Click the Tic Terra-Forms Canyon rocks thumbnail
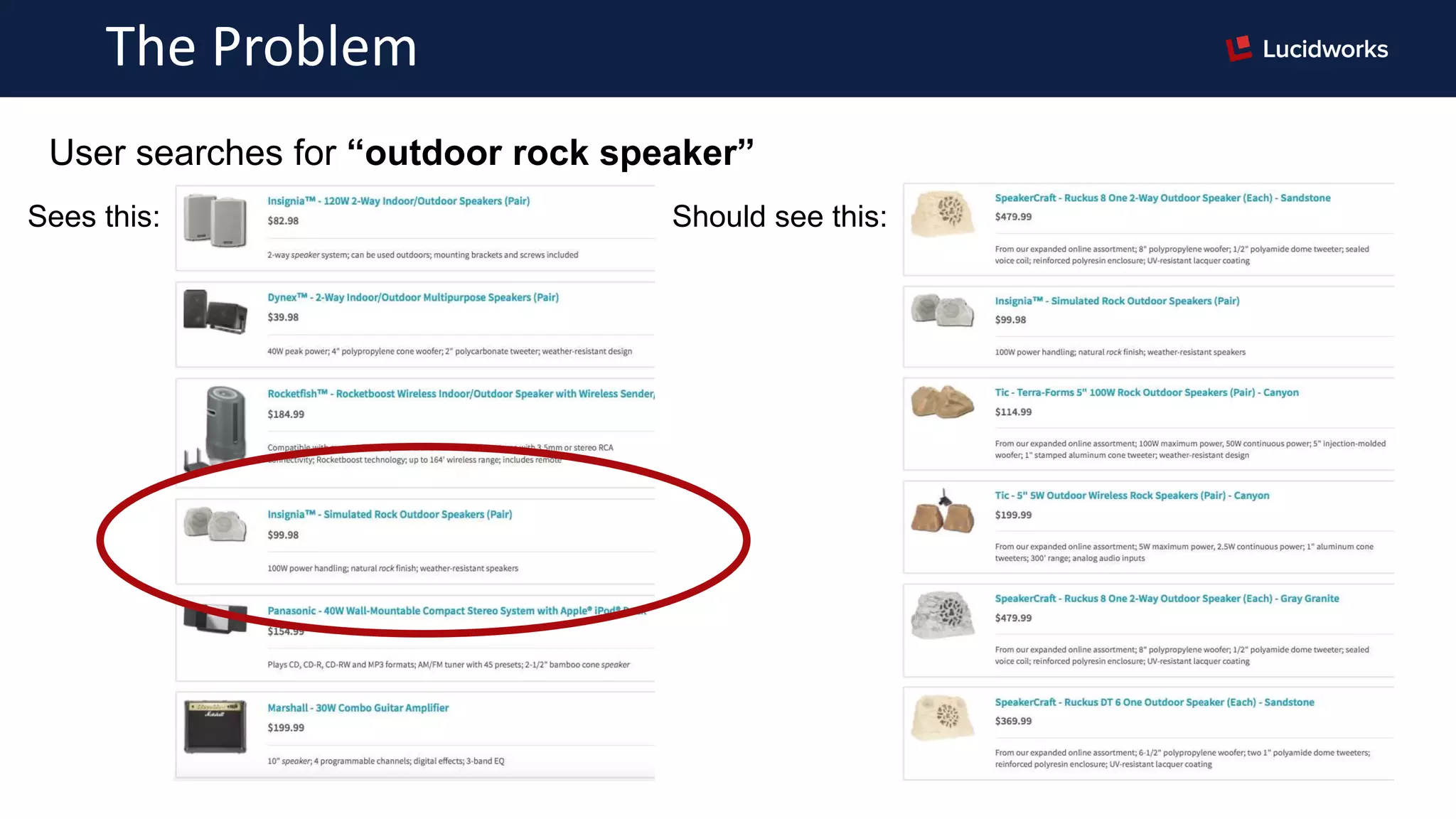This screenshot has width=1456, height=819. click(943, 402)
